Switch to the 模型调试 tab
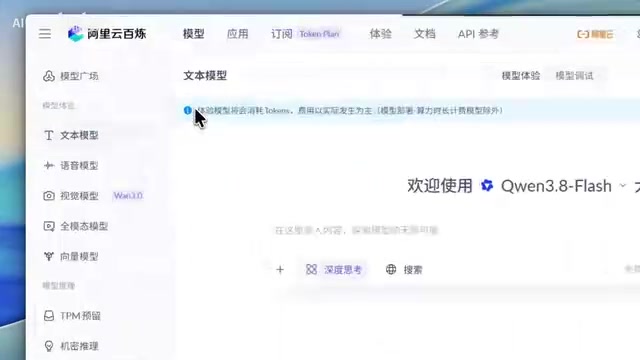The image size is (640, 360). point(574,76)
